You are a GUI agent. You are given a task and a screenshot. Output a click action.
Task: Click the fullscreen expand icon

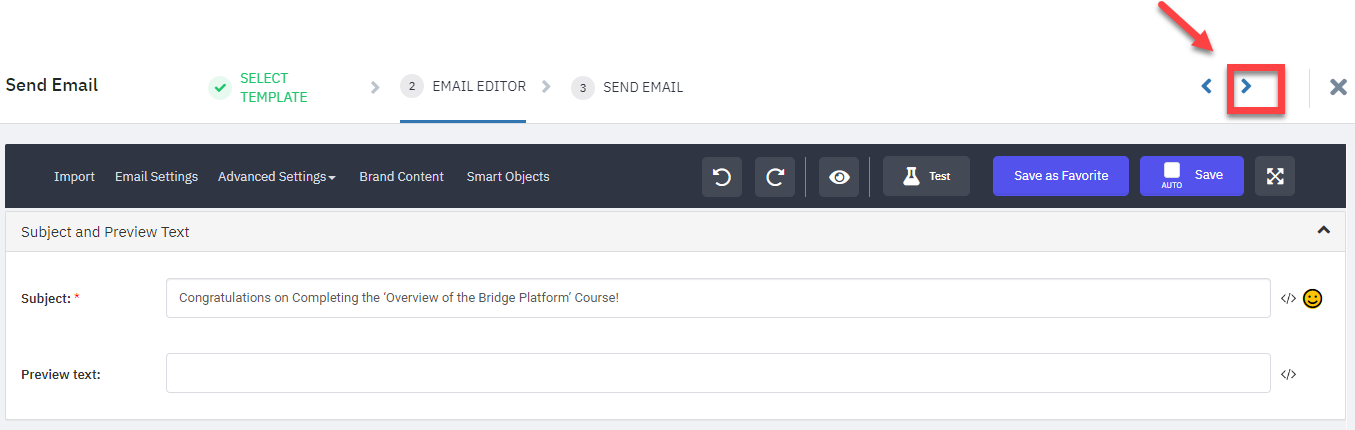tap(1275, 176)
